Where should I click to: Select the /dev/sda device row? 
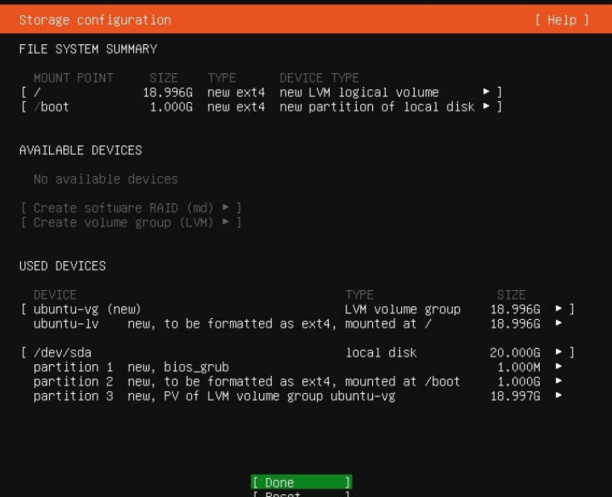[297, 353]
